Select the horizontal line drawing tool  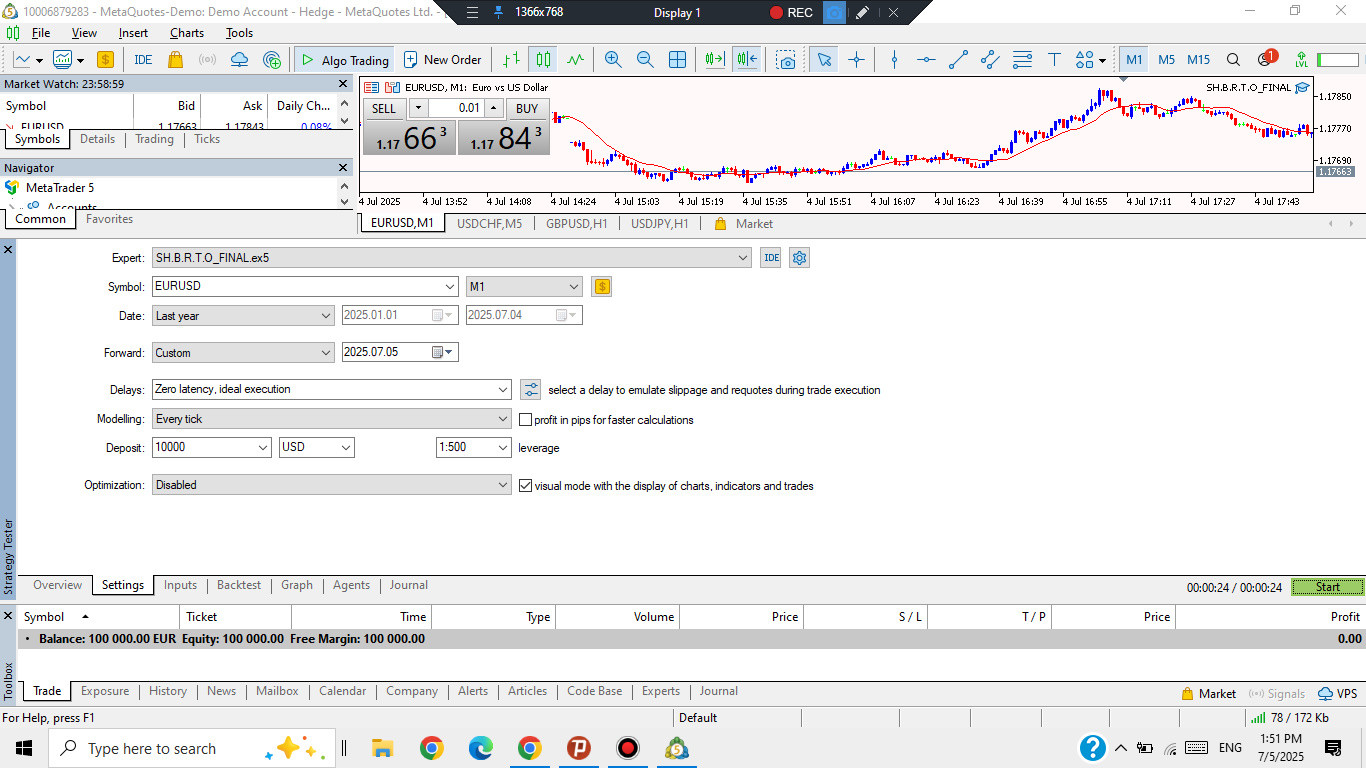pos(926,60)
